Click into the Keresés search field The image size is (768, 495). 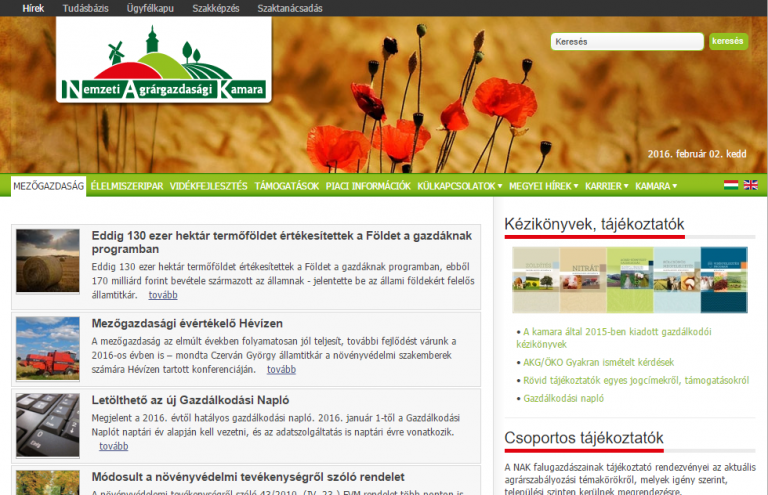[x=627, y=42]
